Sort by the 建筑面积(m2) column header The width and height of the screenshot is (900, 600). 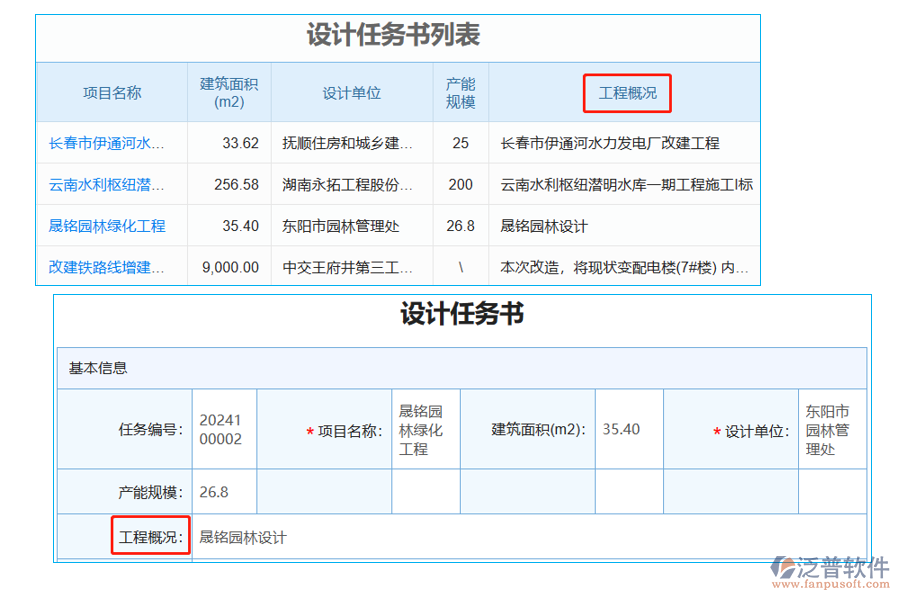click(x=229, y=92)
